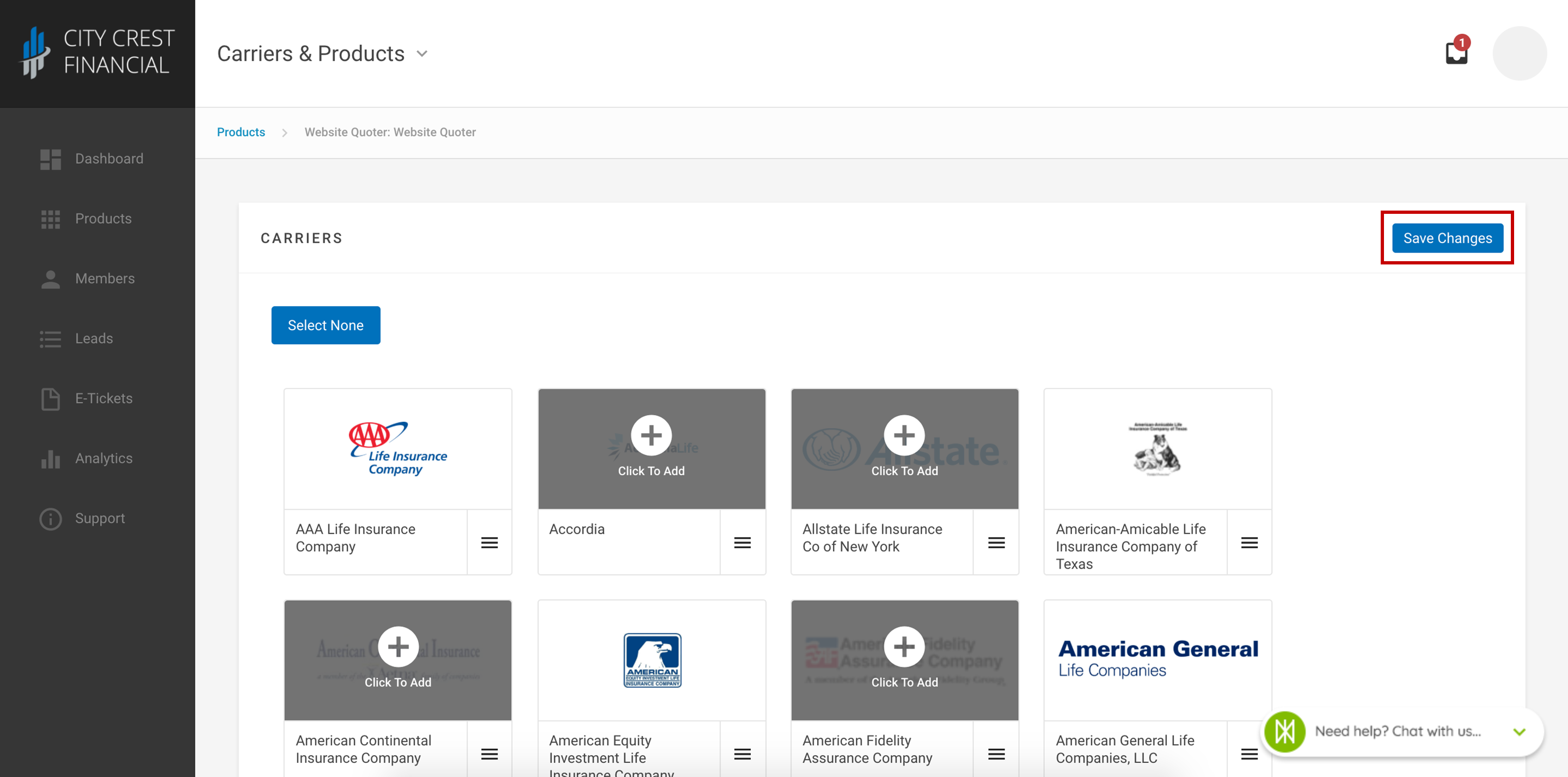This screenshot has height=777, width=1568.
Task: Click the 'AAA Life Insurance Company' name text
Action: pos(356,538)
